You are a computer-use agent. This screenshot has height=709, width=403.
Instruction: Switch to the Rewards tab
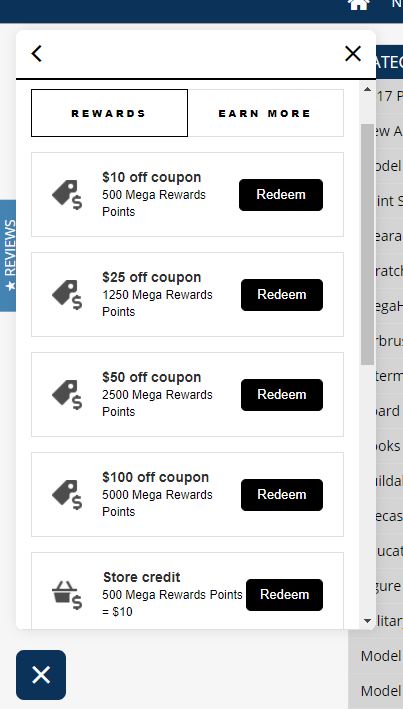[109, 113]
